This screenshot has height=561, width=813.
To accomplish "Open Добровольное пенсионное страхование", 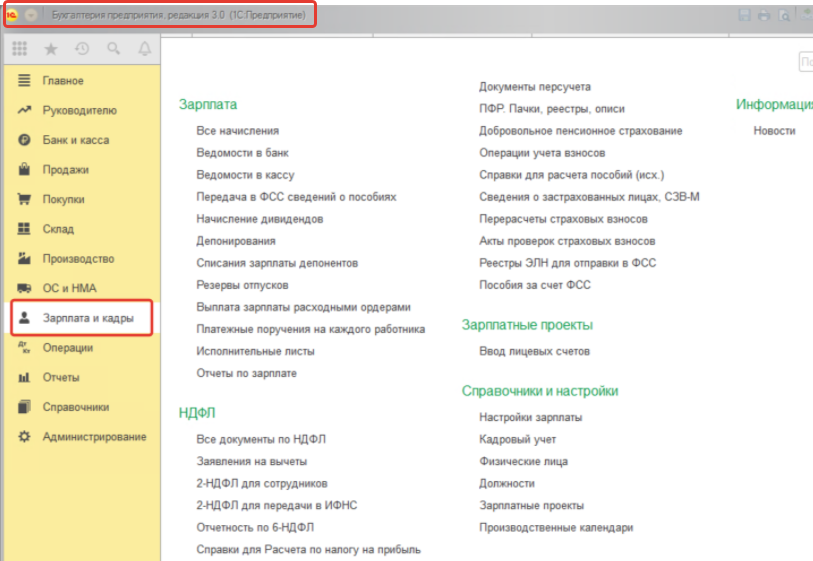I will click(581, 131).
